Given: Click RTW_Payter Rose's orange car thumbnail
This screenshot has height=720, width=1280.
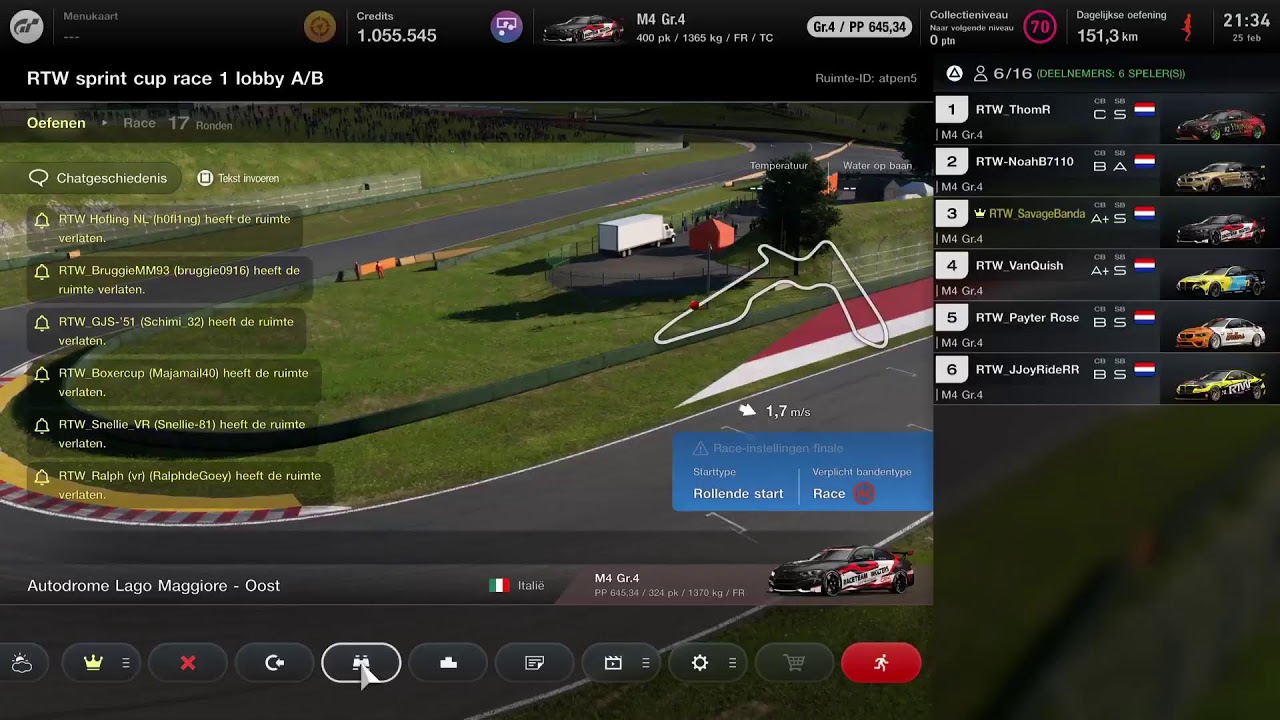Looking at the screenshot, I should point(1220,331).
